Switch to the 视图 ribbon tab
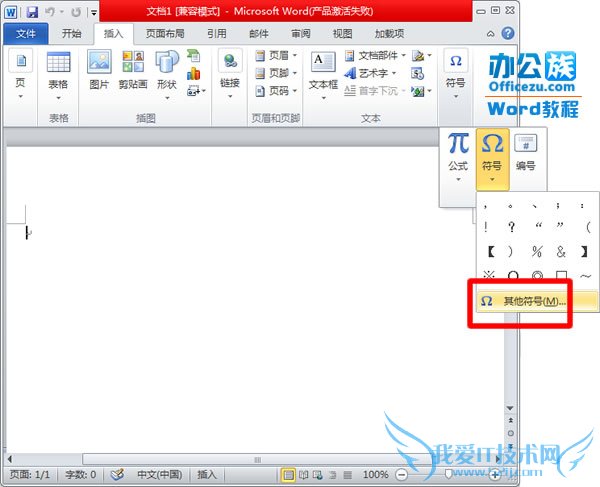Image resolution: width=600 pixels, height=487 pixels. pos(342,34)
